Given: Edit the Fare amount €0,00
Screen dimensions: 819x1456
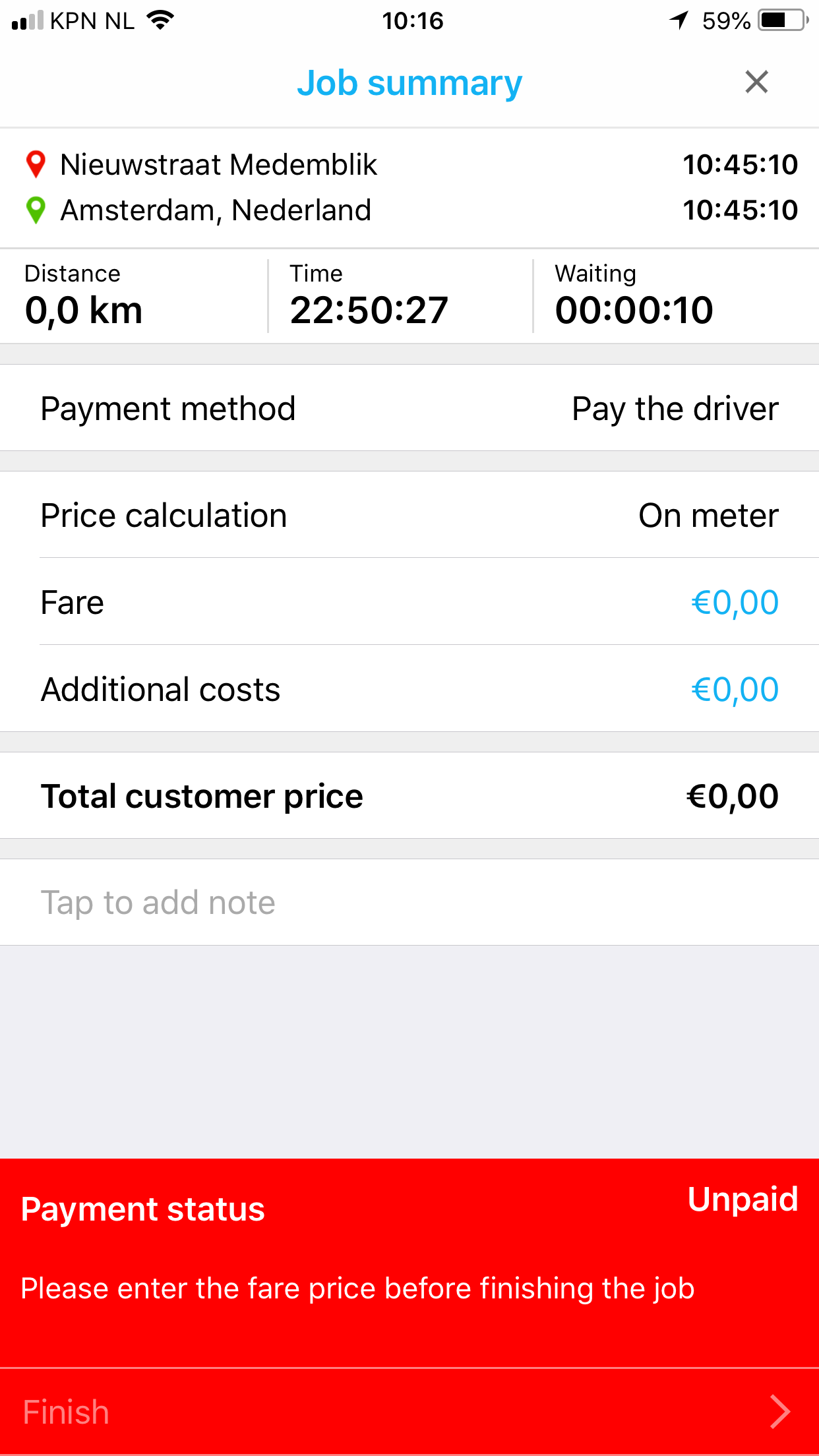Looking at the screenshot, I should [x=735, y=602].
